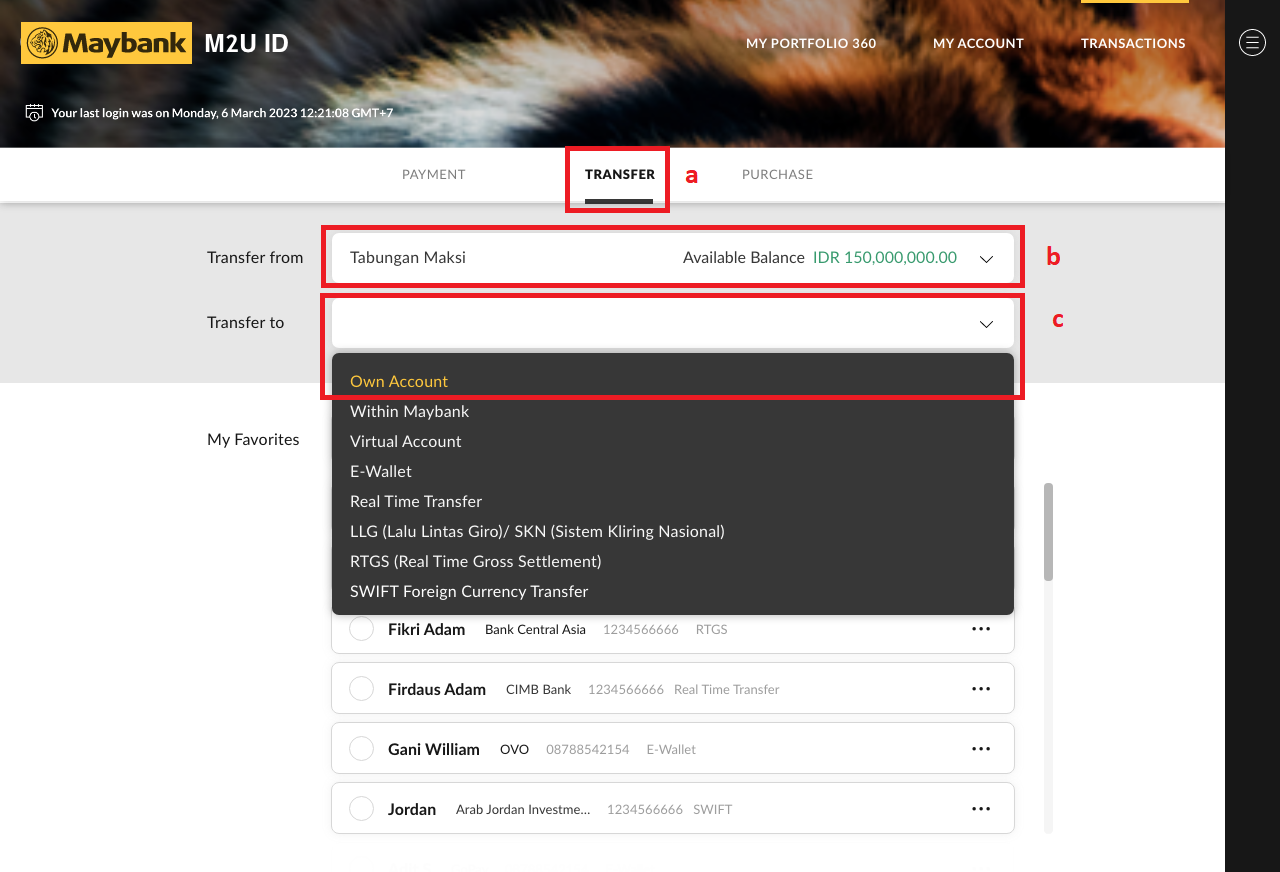Switch to the Purchase tab

click(777, 174)
